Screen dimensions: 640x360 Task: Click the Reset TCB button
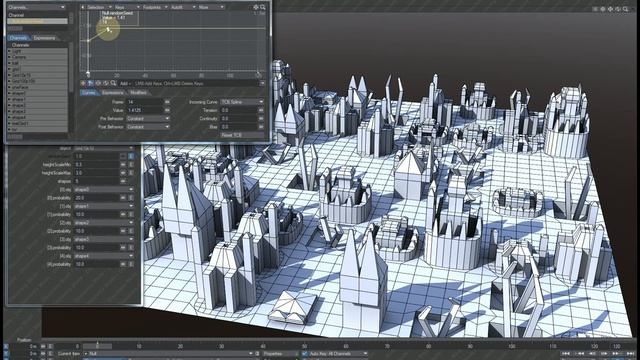coord(242,135)
